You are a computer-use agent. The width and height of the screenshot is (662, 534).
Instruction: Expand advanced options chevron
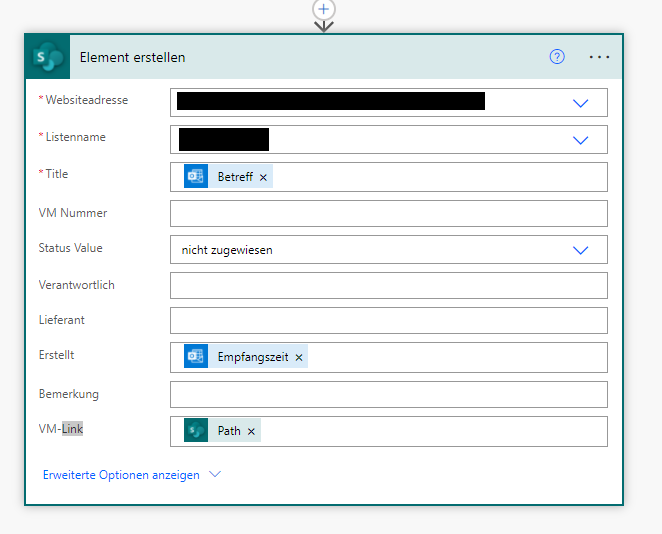click(x=215, y=474)
